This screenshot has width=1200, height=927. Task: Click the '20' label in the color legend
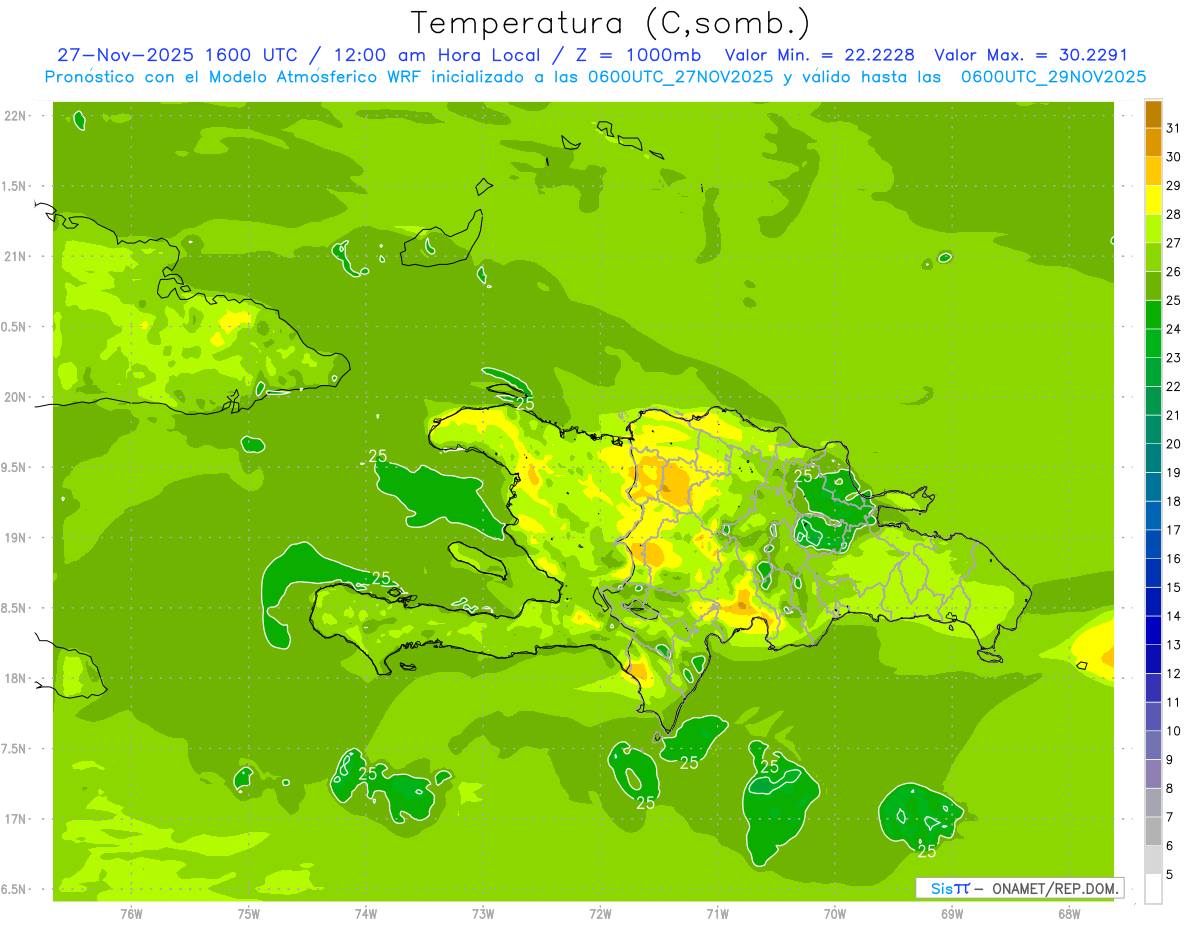[1174, 444]
